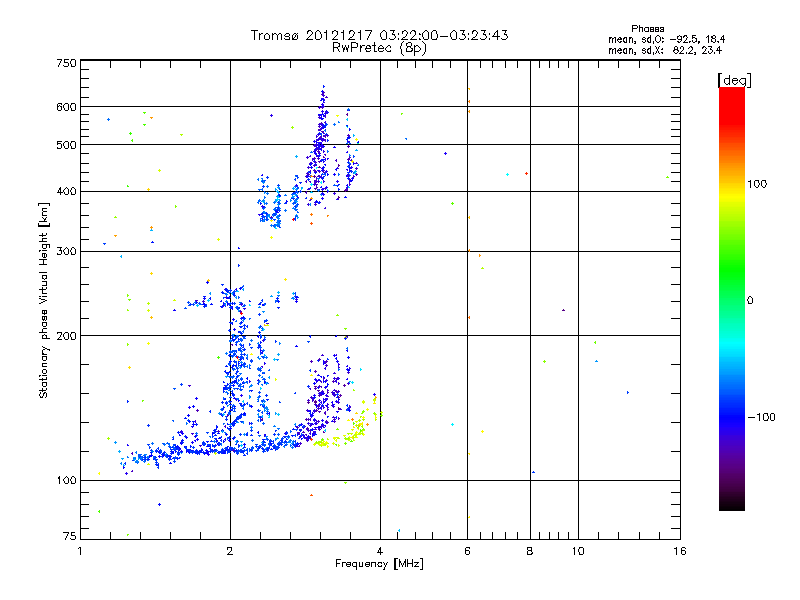Click the y-axis tick label '500'
Screen dimensions: 800x600
(66, 145)
